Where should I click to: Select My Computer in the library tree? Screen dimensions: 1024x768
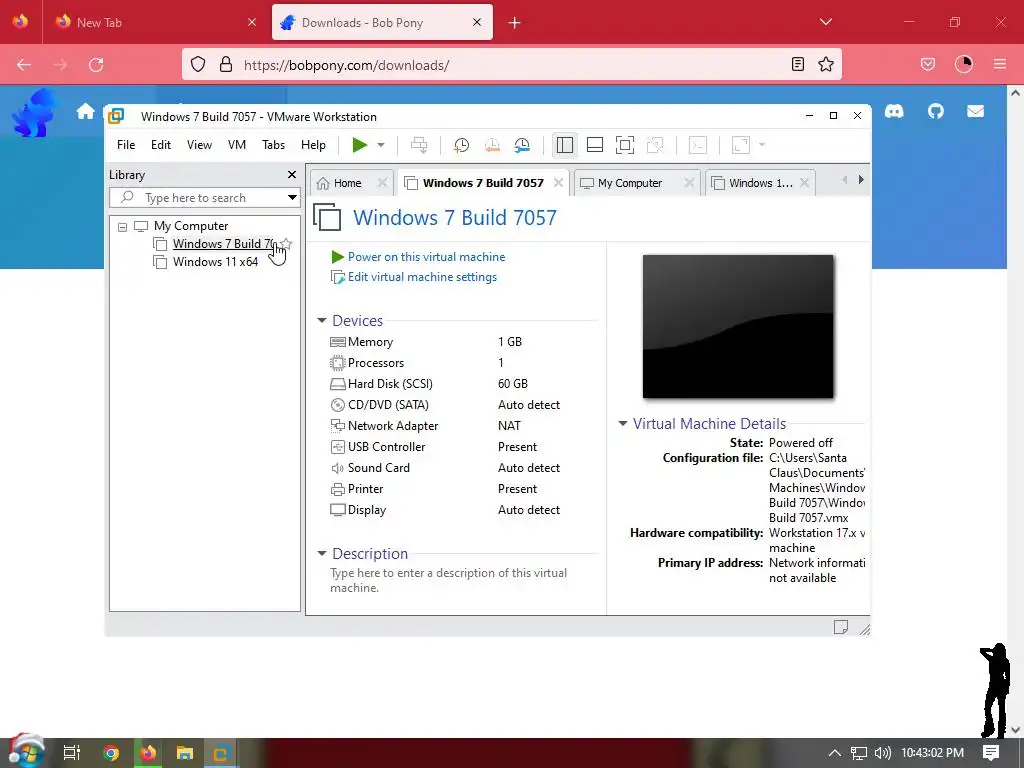coord(191,226)
